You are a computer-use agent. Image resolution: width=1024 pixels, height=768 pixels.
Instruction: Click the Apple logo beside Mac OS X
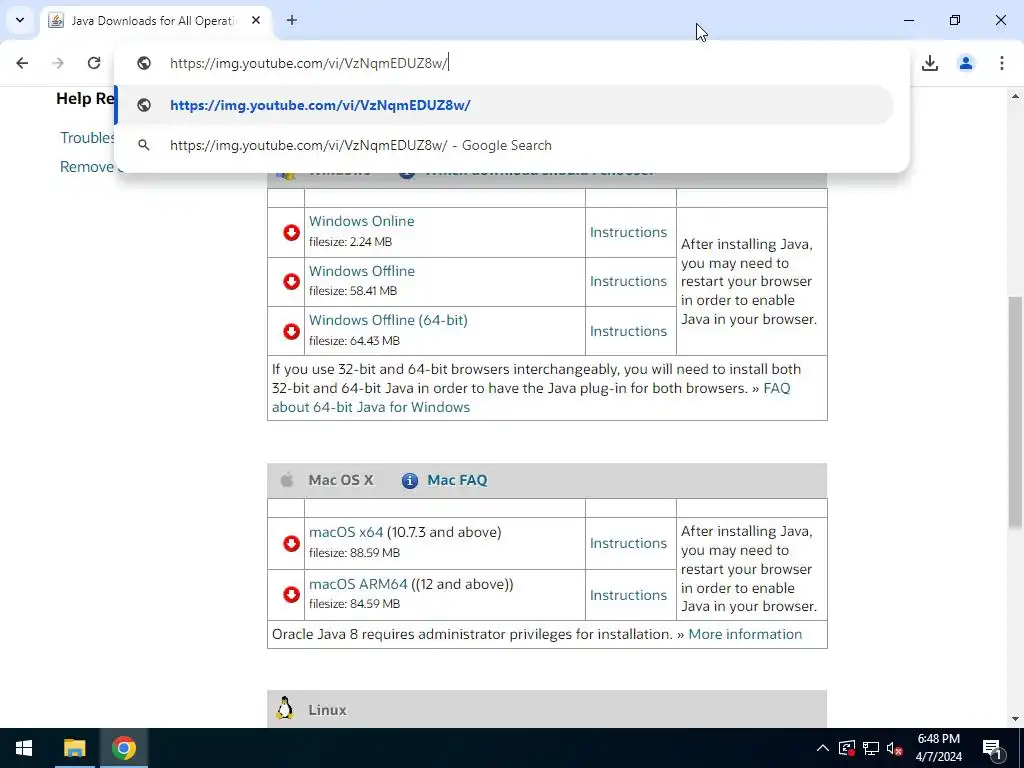[x=286, y=480]
